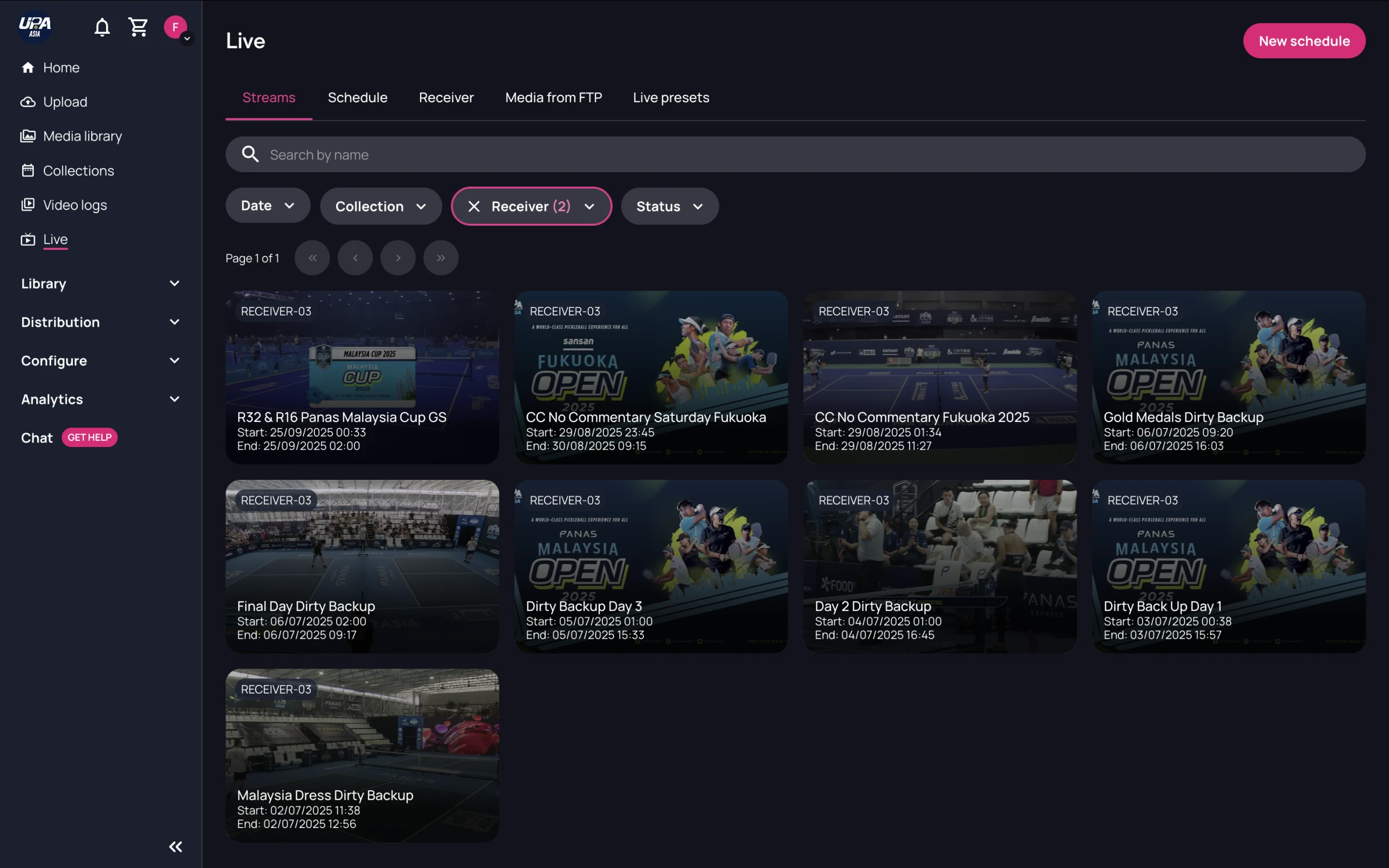This screenshot has height=868, width=1389.
Task: Click the New schedule button
Action: click(x=1303, y=41)
